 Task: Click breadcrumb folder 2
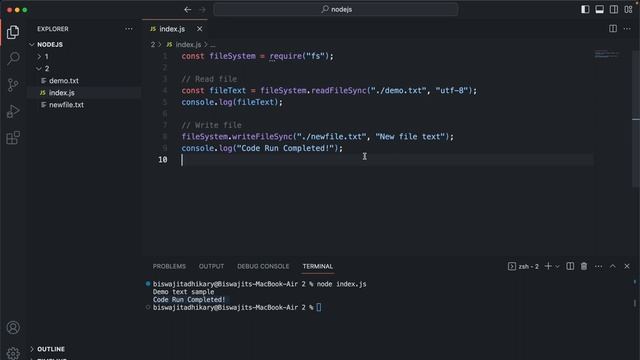pyautogui.click(x=153, y=44)
